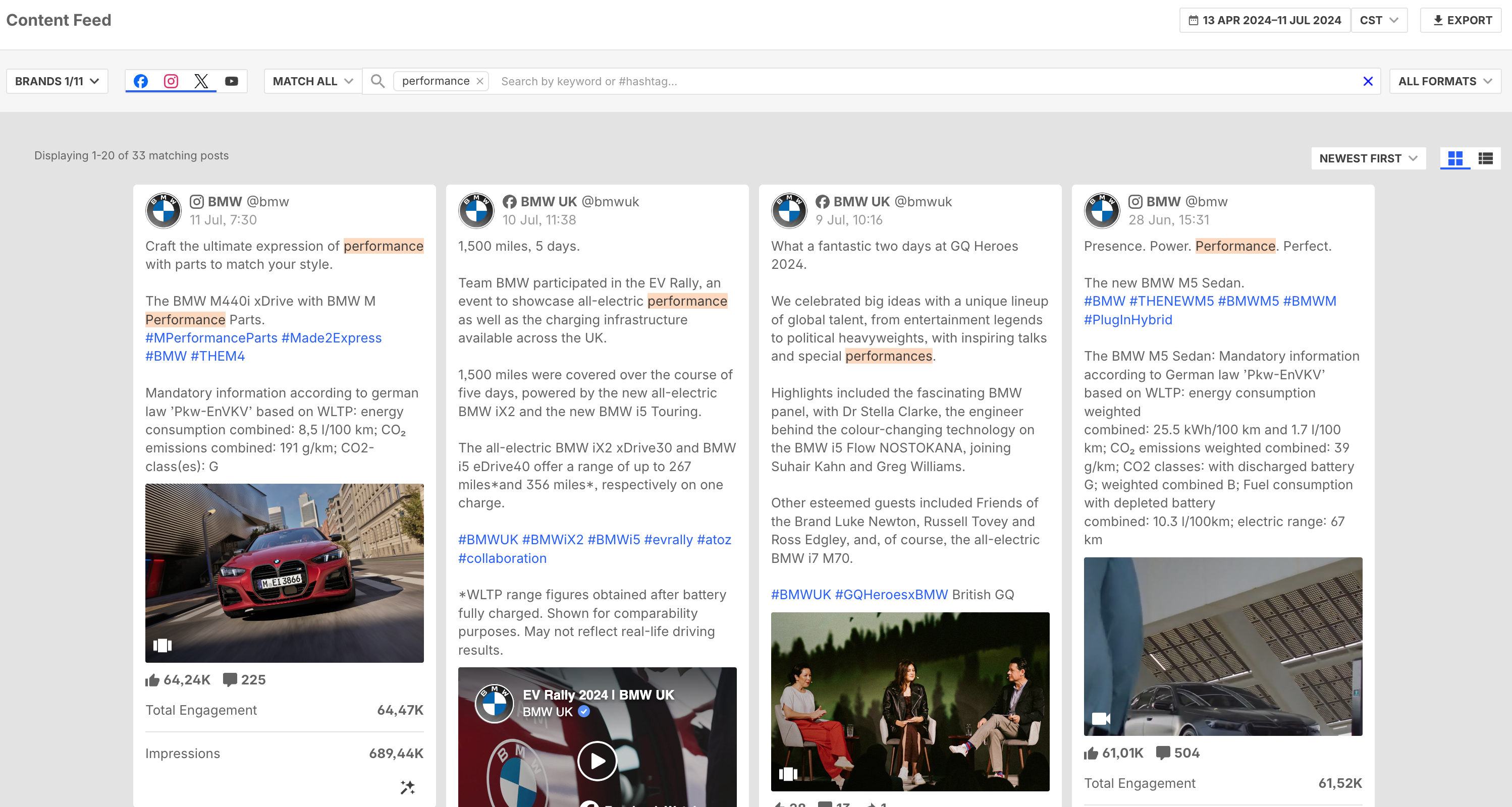Switch to list view layout
This screenshot has height=807, width=1512.
pyautogui.click(x=1486, y=158)
